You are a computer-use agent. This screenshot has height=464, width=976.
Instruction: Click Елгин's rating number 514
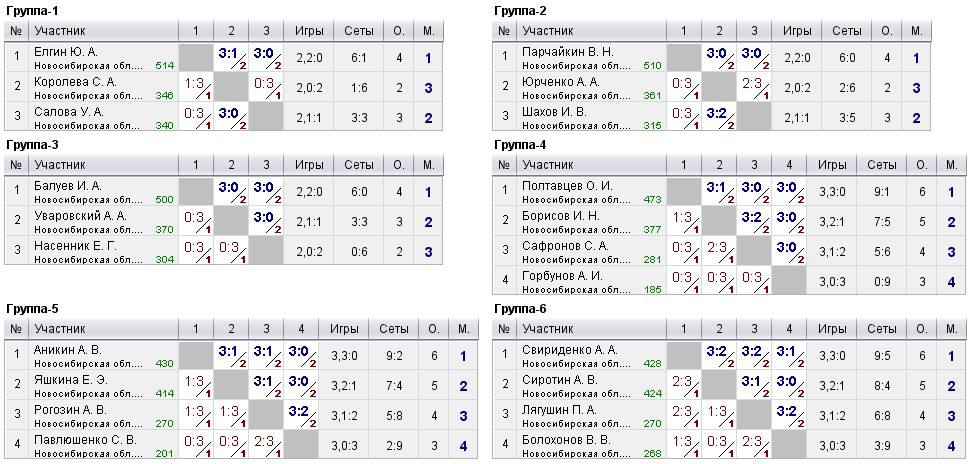165,66
